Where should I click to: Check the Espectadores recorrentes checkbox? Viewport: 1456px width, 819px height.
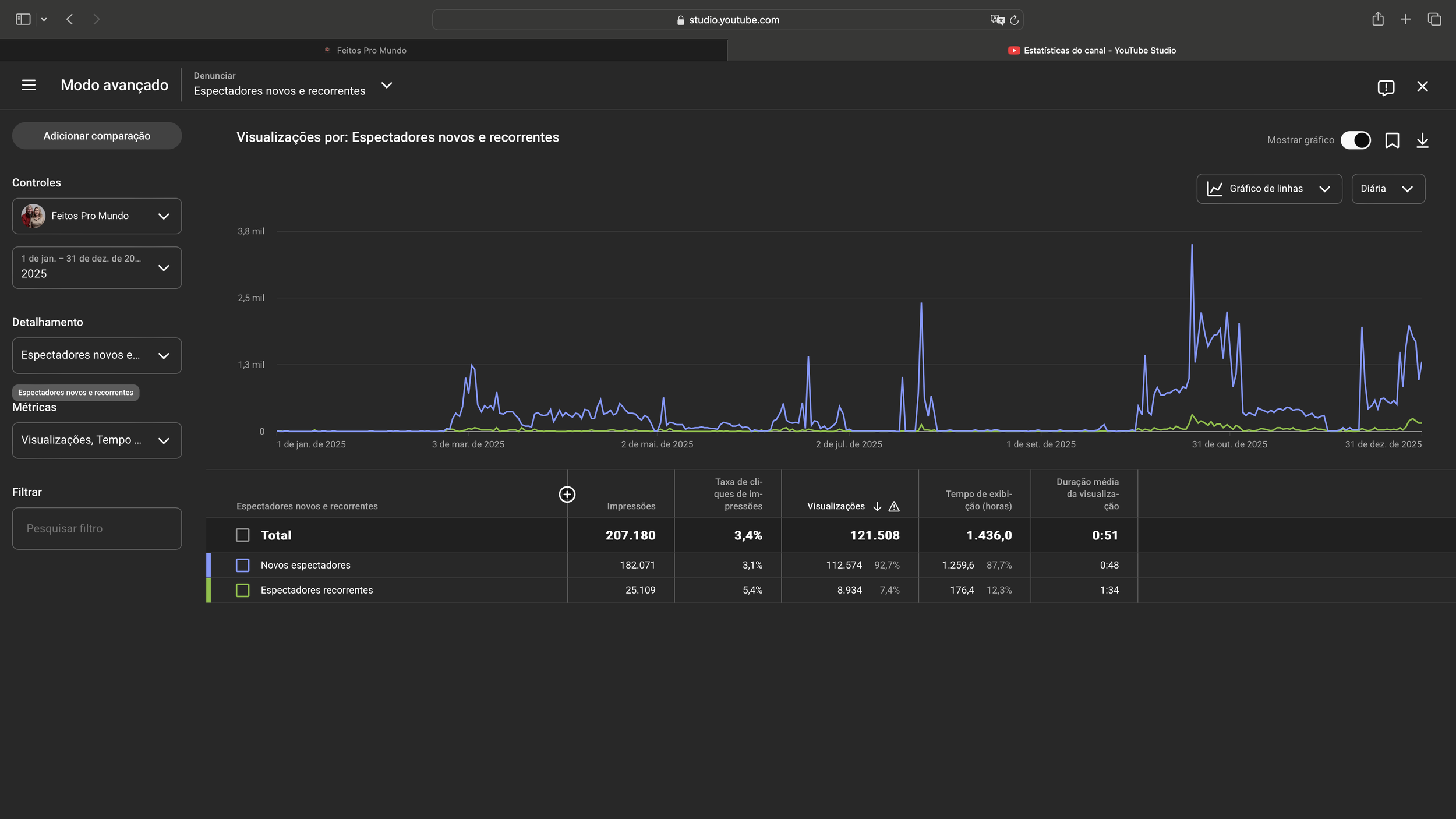coord(242,590)
